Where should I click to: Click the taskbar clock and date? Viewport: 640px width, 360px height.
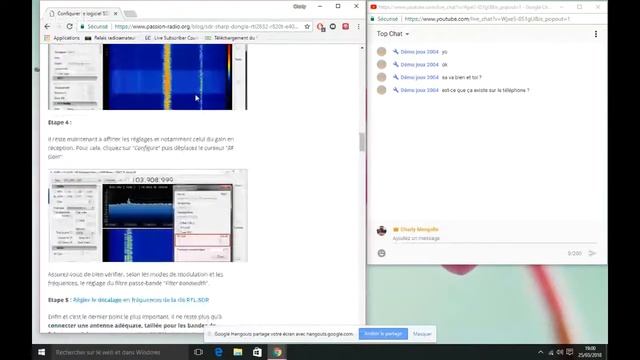(x=590, y=352)
